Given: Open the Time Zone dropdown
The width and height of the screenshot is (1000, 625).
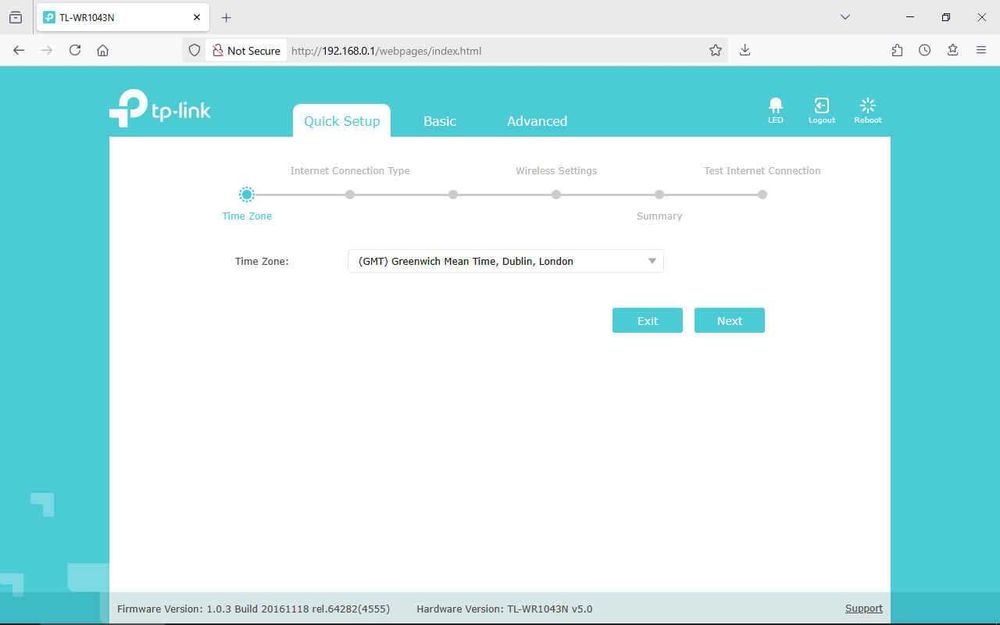Looking at the screenshot, I should [x=506, y=261].
